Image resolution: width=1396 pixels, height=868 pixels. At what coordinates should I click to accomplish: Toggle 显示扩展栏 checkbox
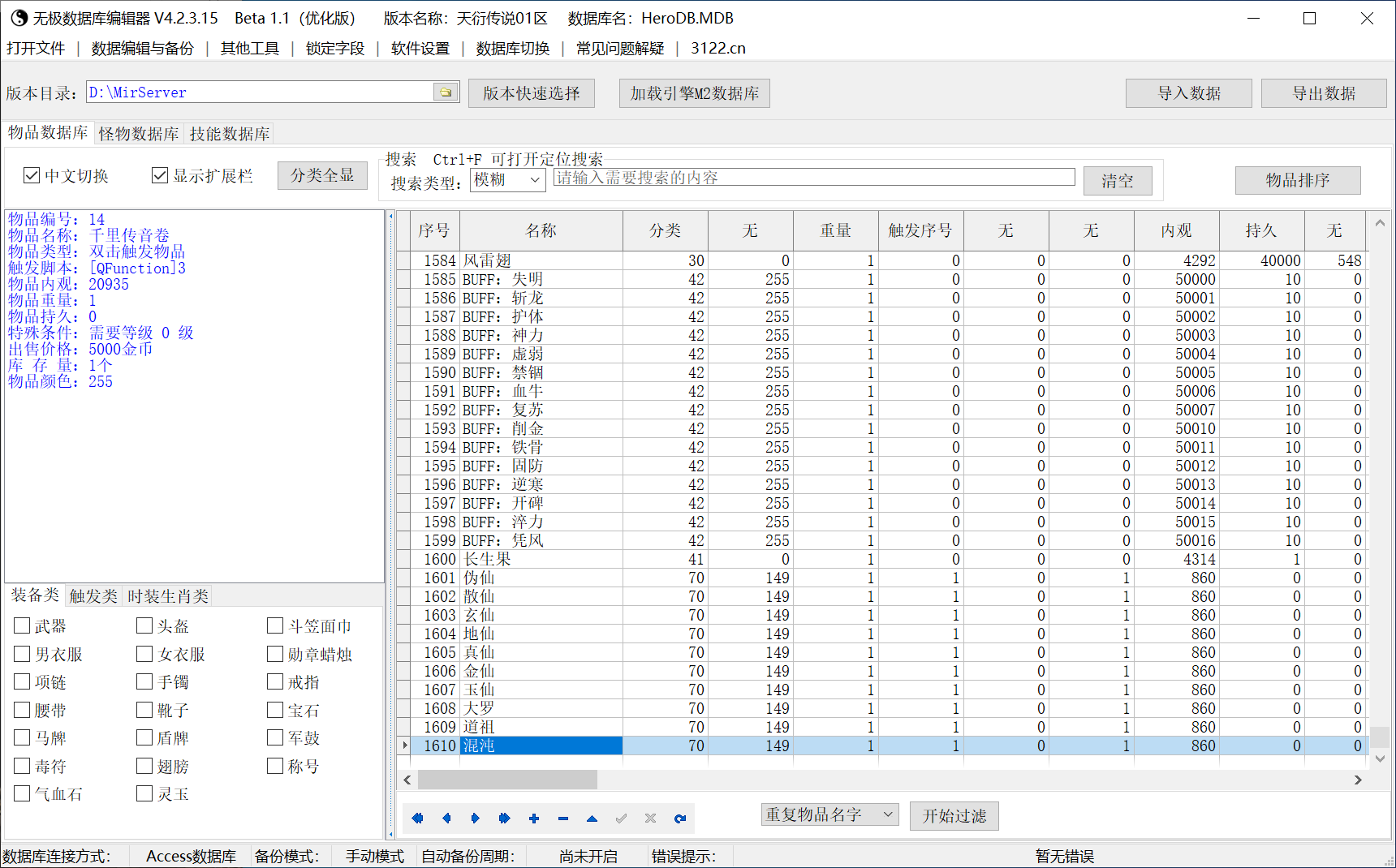160,175
